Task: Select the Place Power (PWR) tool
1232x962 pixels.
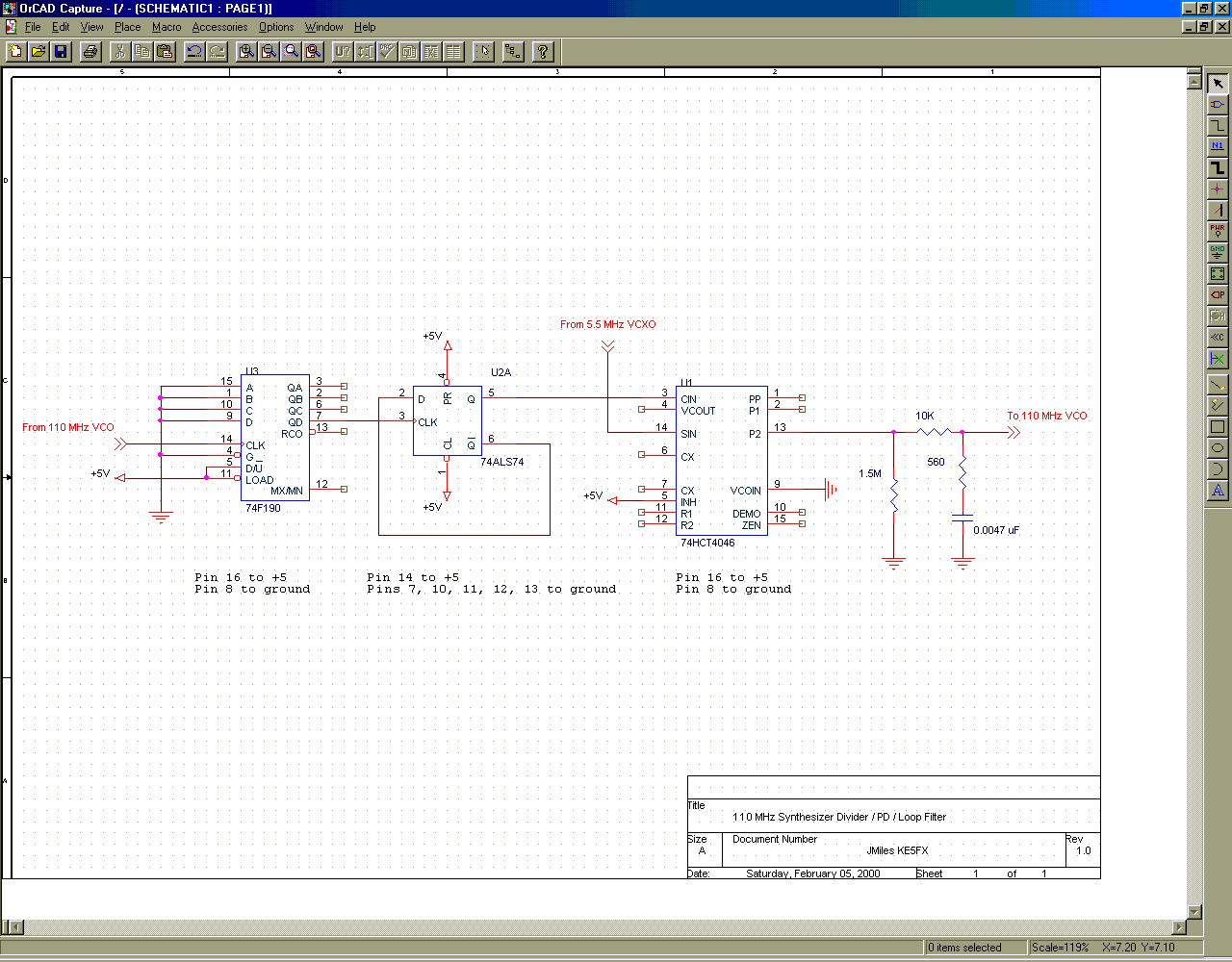Action: pos(1218,231)
